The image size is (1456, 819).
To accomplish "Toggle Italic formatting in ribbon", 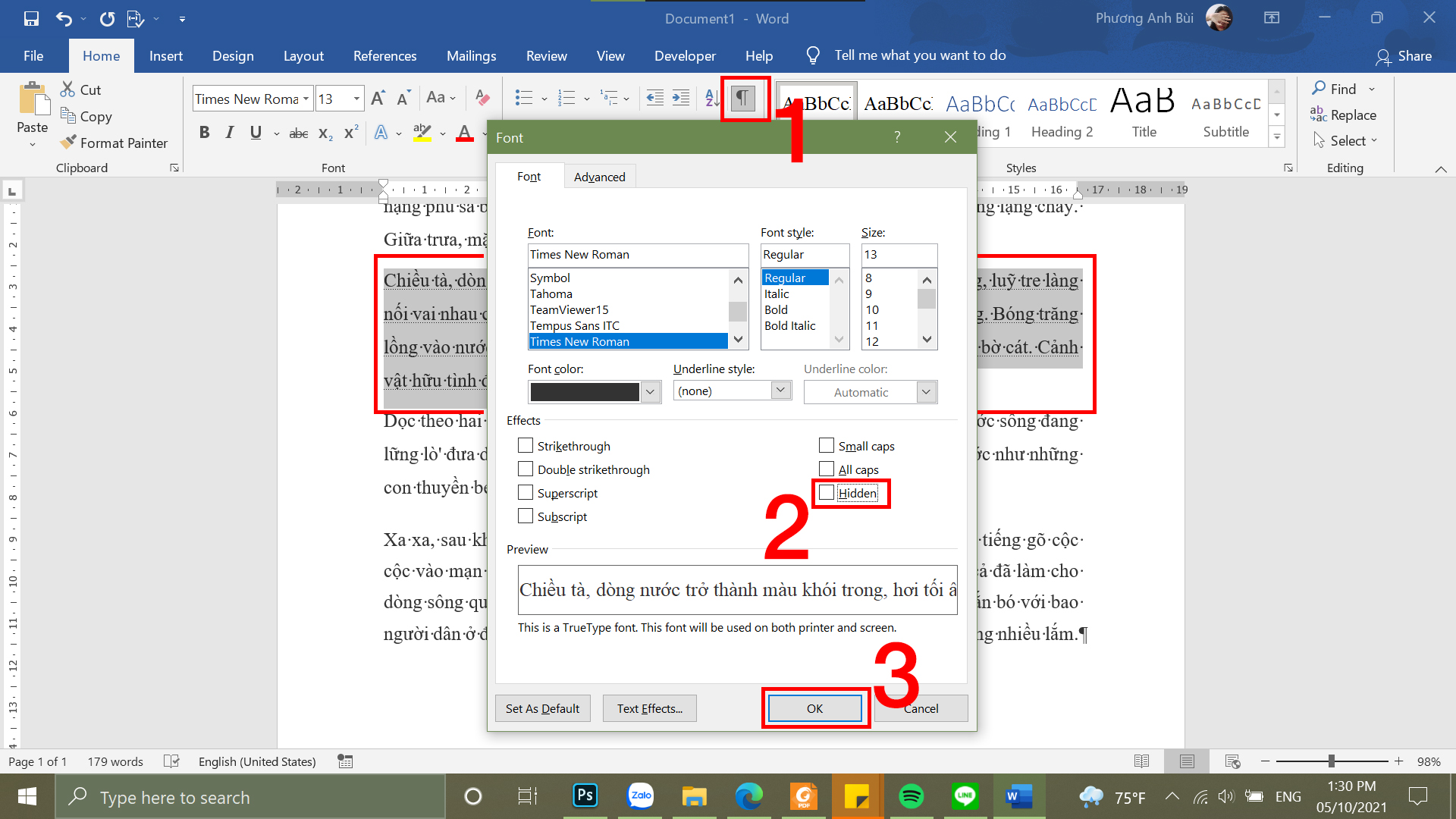I will [230, 133].
